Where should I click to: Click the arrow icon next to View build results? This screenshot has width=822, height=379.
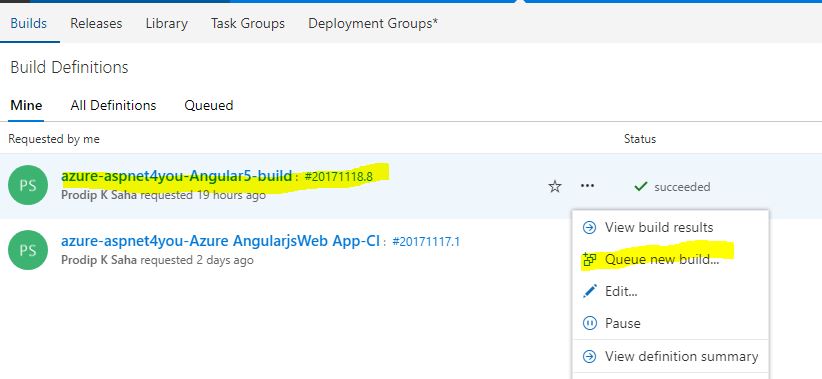pyautogui.click(x=590, y=228)
